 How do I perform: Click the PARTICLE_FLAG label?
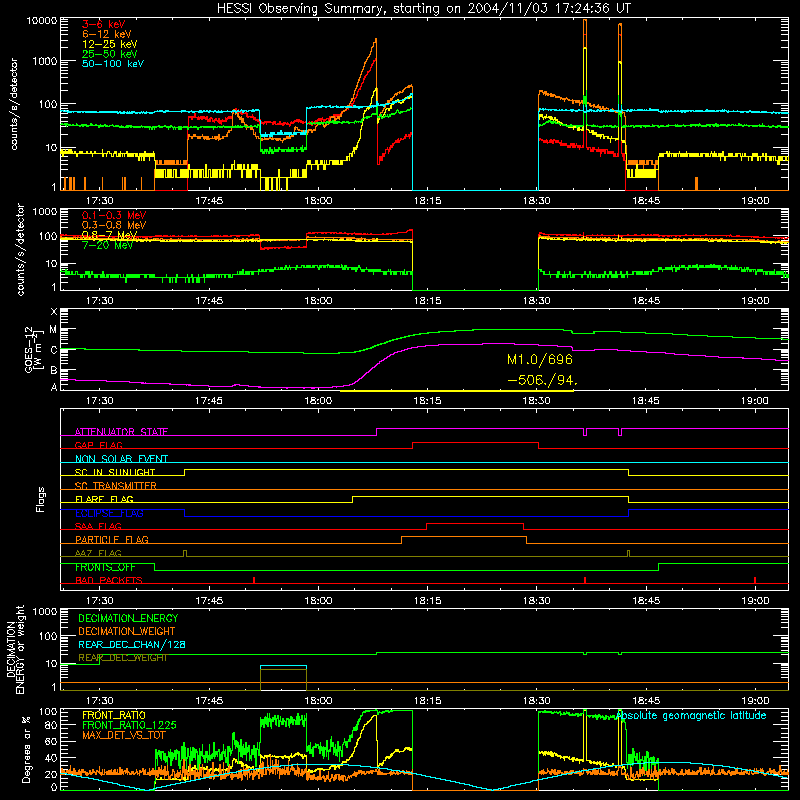pos(112,539)
